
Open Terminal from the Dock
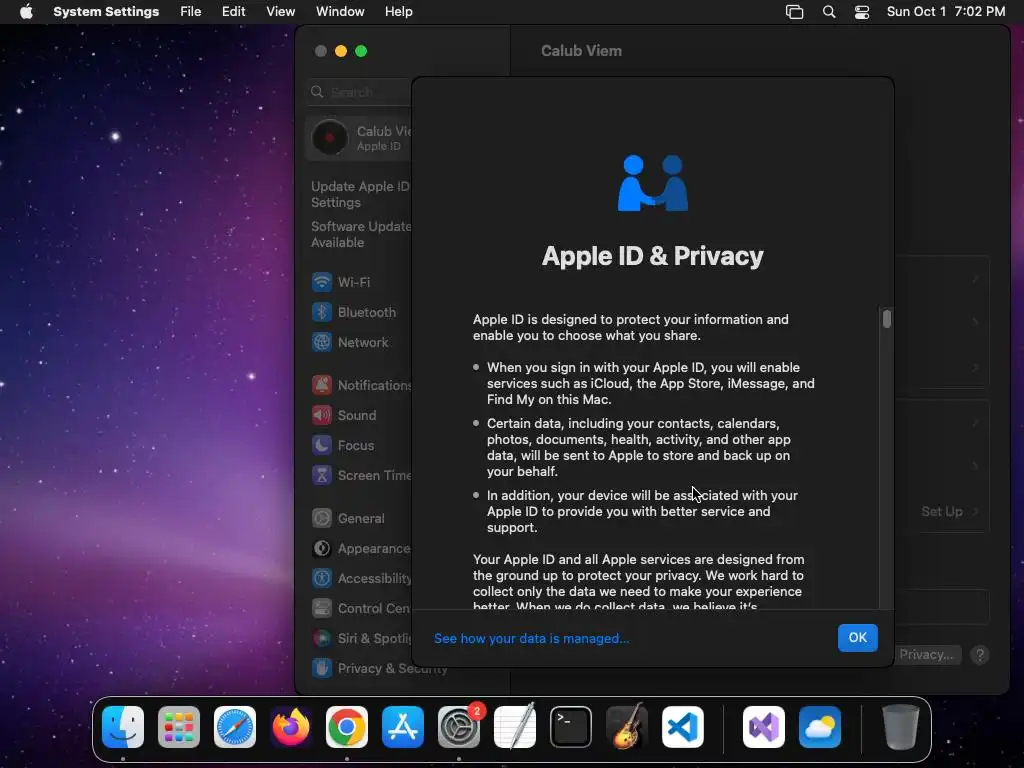click(x=571, y=727)
